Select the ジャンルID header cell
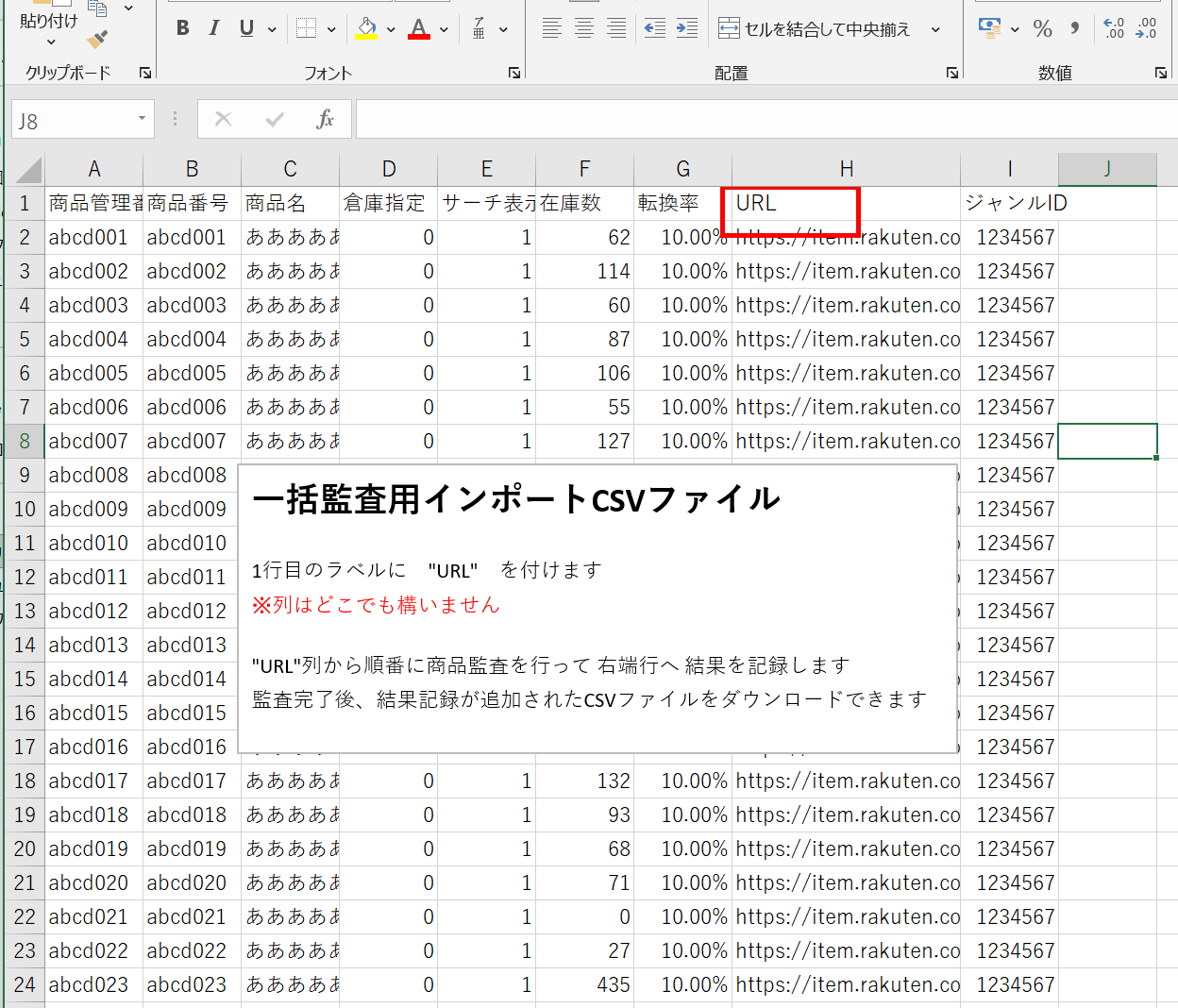This screenshot has height=1008, width=1178. [x=1010, y=203]
